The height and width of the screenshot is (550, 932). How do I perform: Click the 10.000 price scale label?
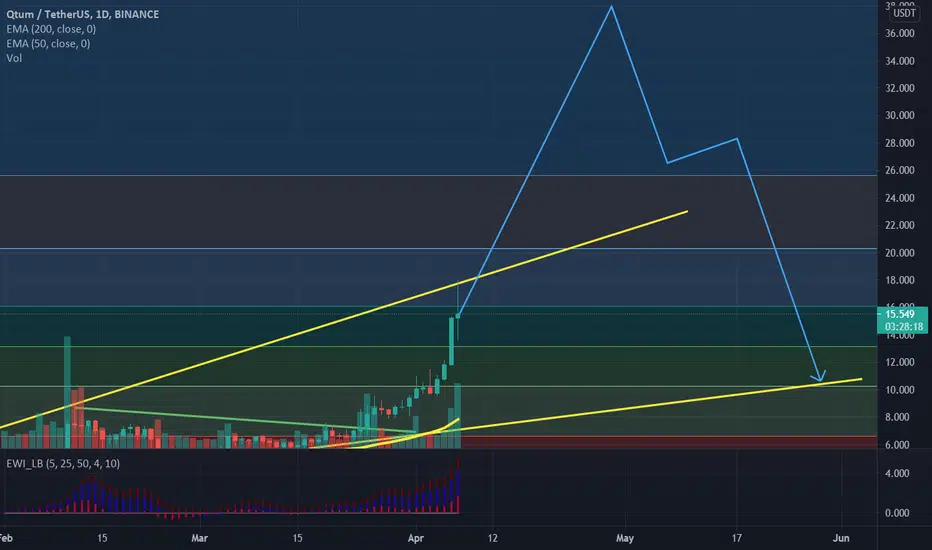[899, 390]
